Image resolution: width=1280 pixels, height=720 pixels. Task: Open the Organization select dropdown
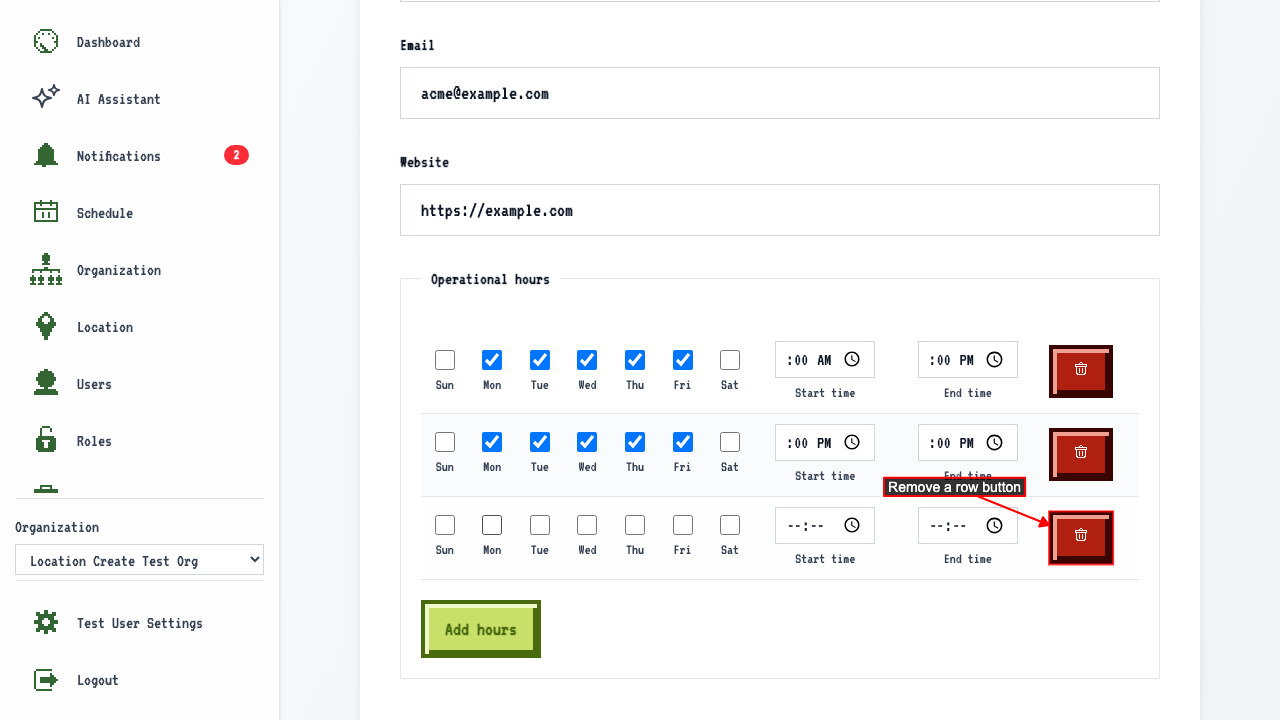coord(139,560)
